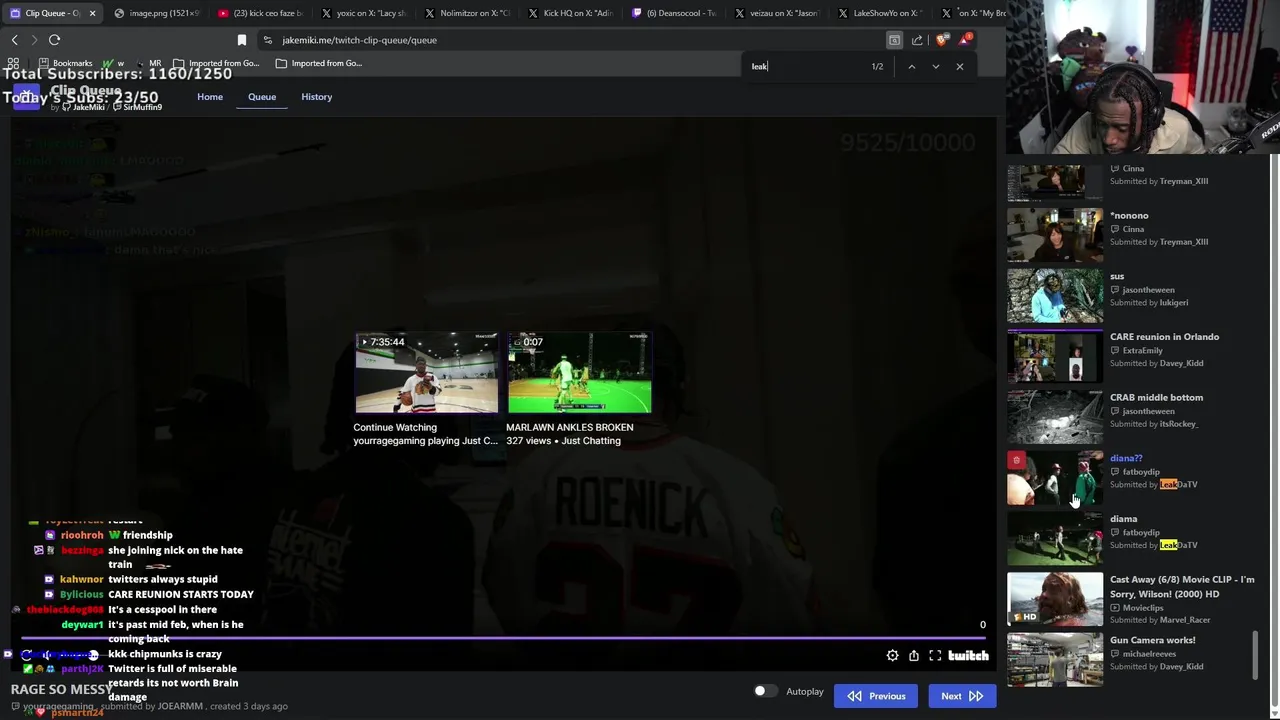Image resolution: width=1280 pixels, height=720 pixels.
Task: Switch to the image.png browser tab
Action: click(157, 13)
